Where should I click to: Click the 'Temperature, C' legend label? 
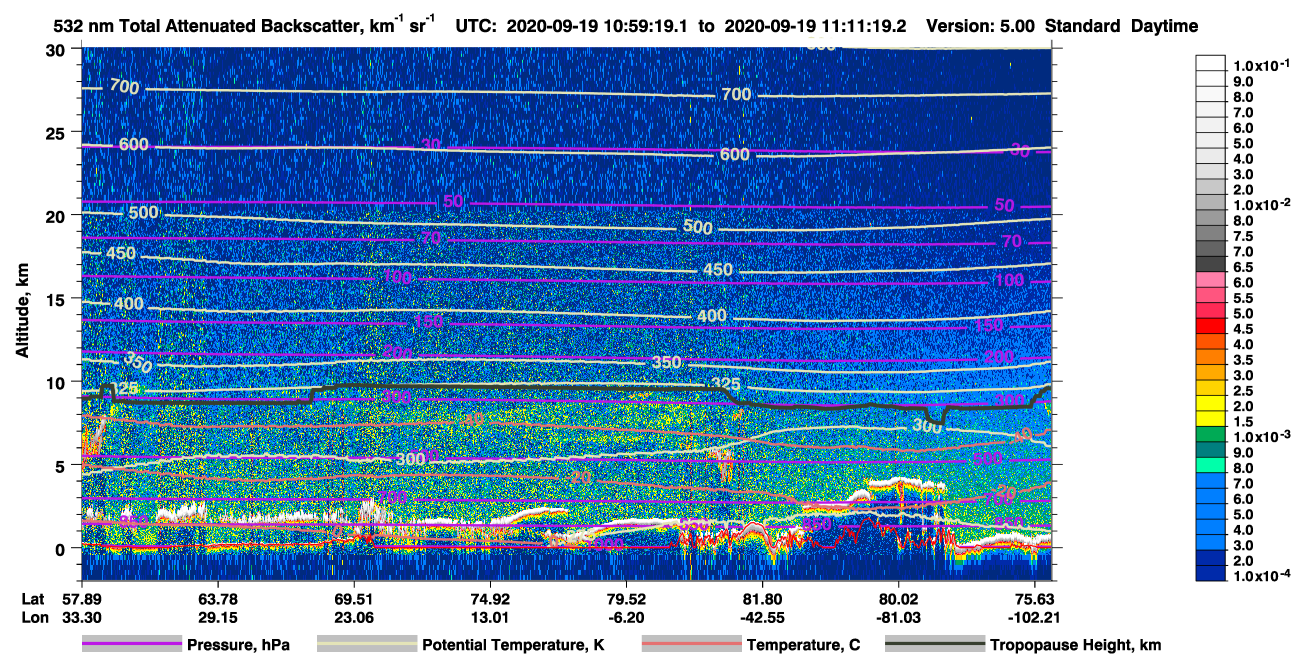[x=803, y=645]
